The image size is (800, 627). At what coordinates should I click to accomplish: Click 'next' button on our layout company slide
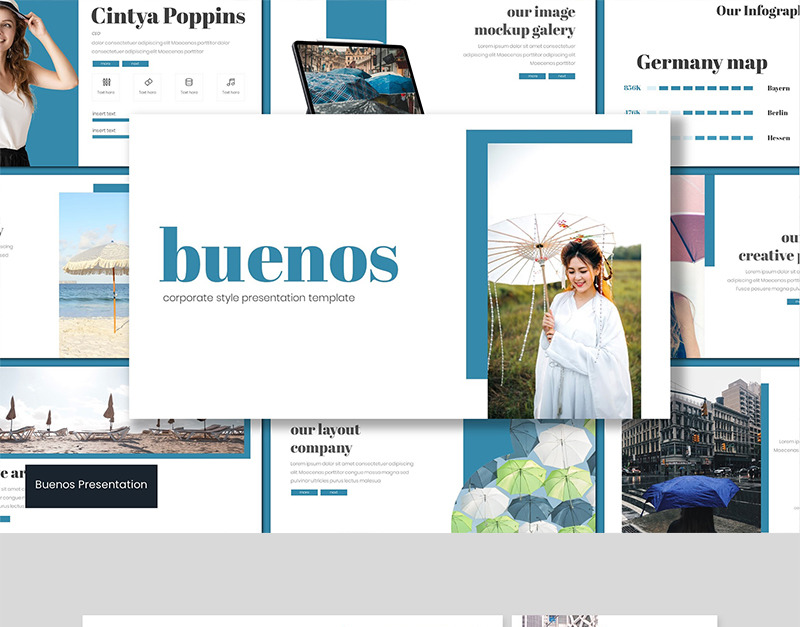pos(333,492)
